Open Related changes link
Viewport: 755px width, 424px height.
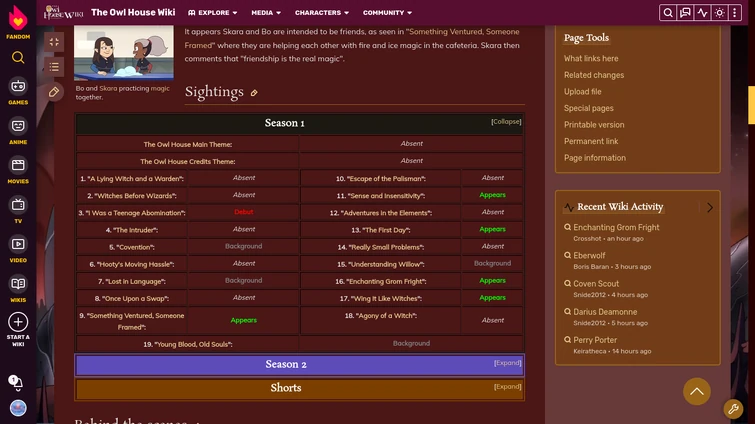click(x=594, y=75)
